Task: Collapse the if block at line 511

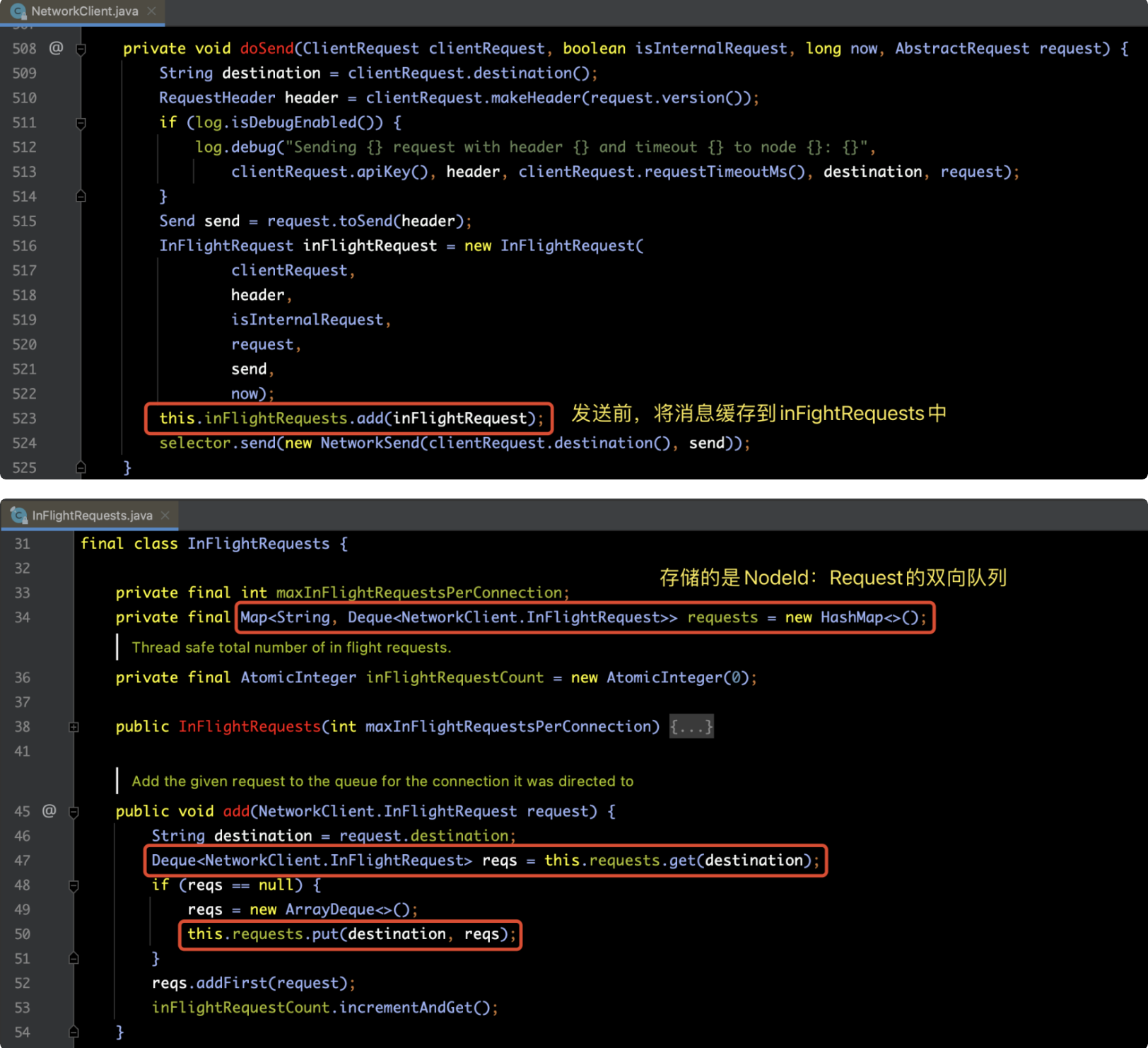Action: click(81, 123)
